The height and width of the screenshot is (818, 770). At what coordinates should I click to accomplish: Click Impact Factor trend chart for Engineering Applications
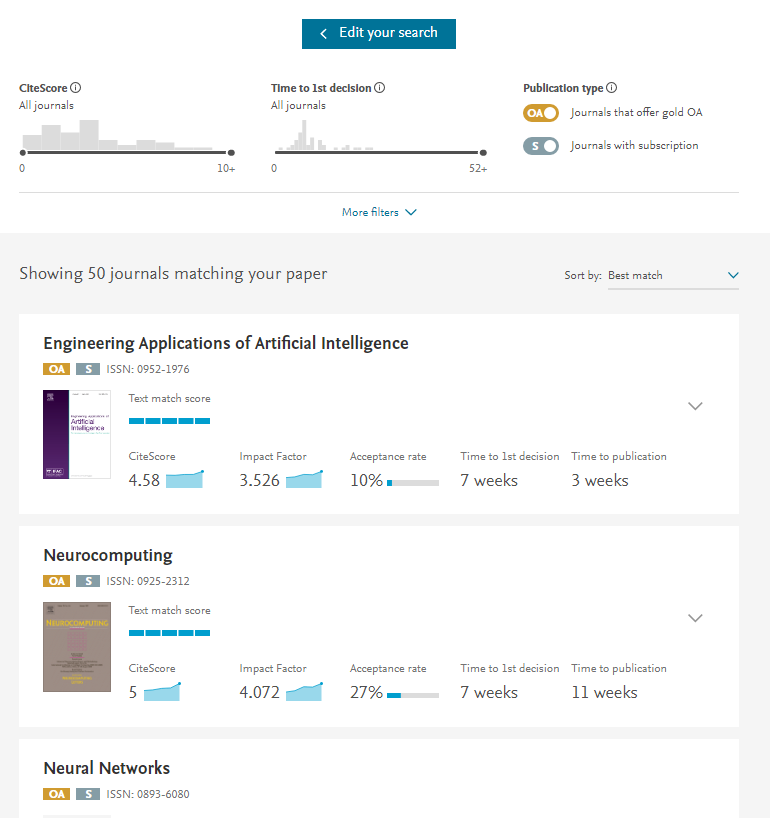(304, 479)
